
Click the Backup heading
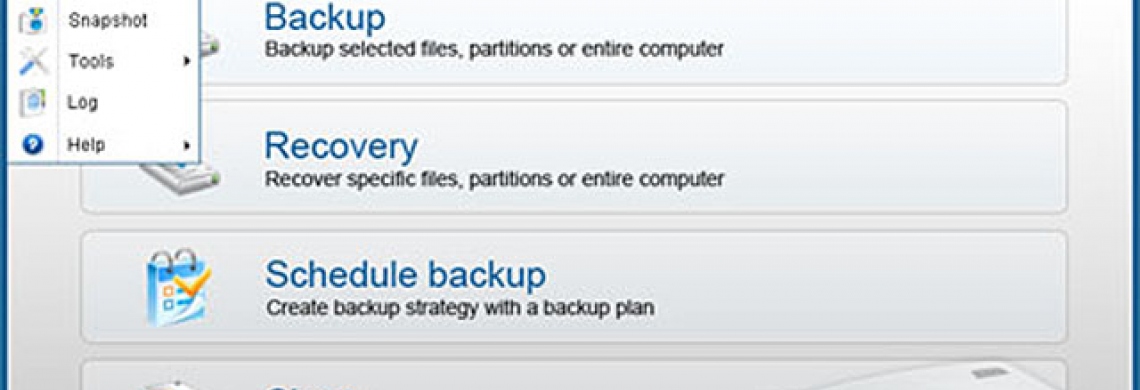pos(324,17)
